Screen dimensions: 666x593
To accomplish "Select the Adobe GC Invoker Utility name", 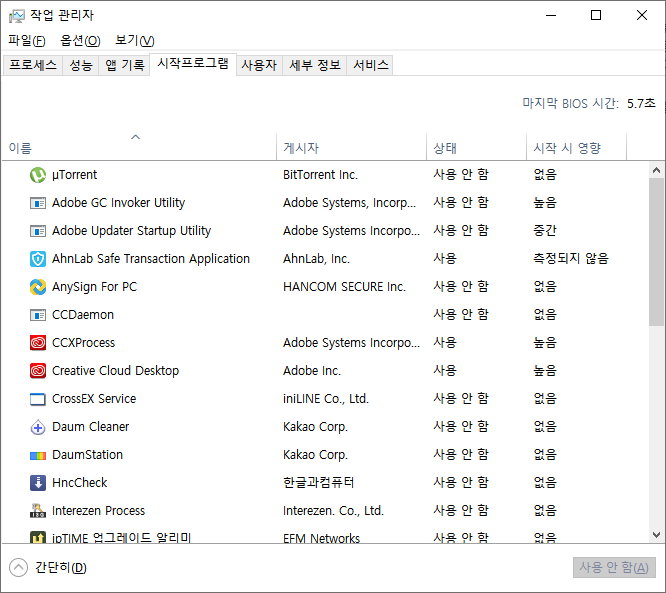I will point(119,203).
